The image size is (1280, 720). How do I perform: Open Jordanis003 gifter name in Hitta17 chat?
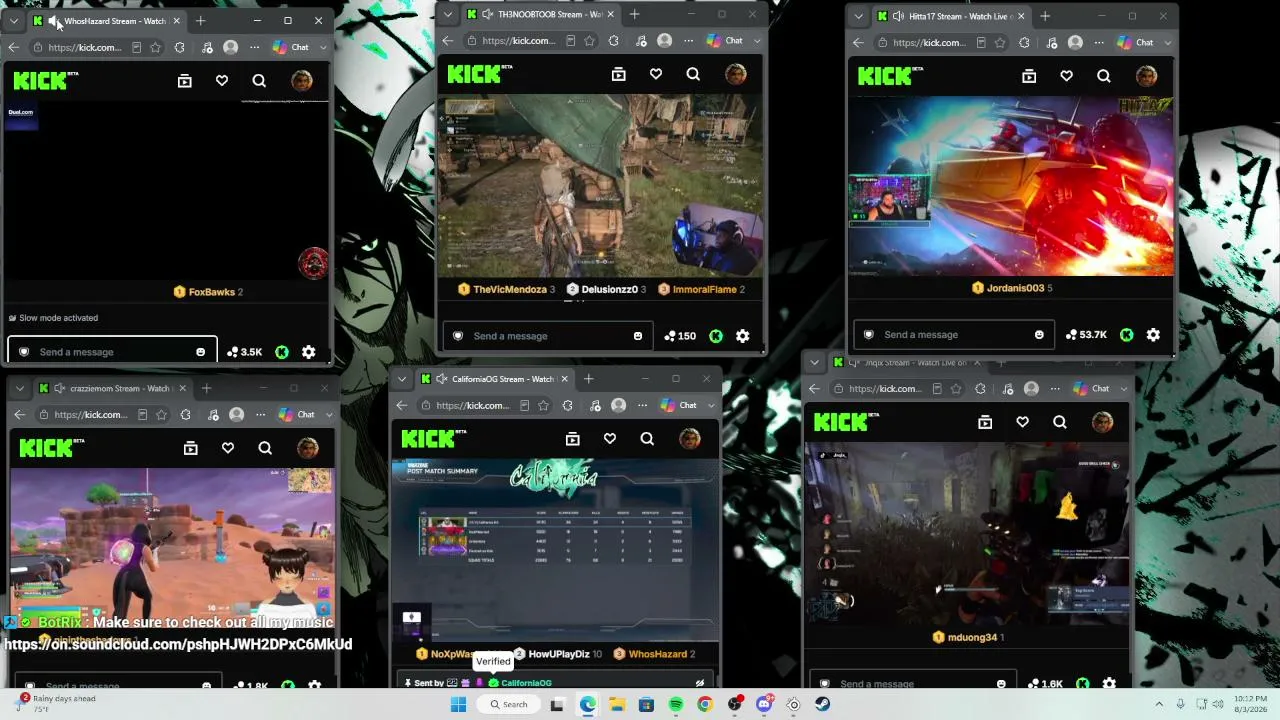tap(1015, 288)
